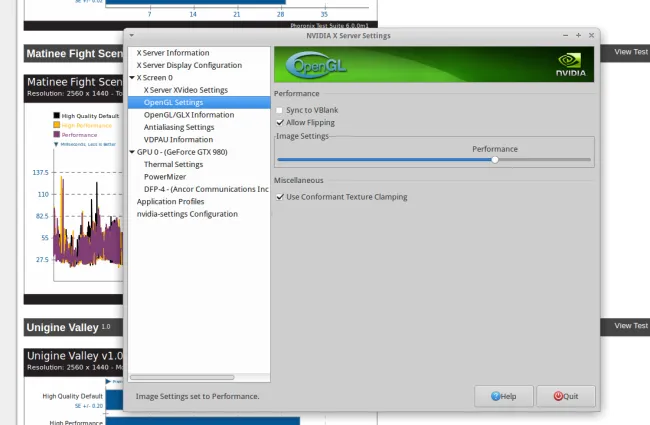Select Application Profiles in the sidebar
The width and height of the screenshot is (650, 425).
click(176, 202)
